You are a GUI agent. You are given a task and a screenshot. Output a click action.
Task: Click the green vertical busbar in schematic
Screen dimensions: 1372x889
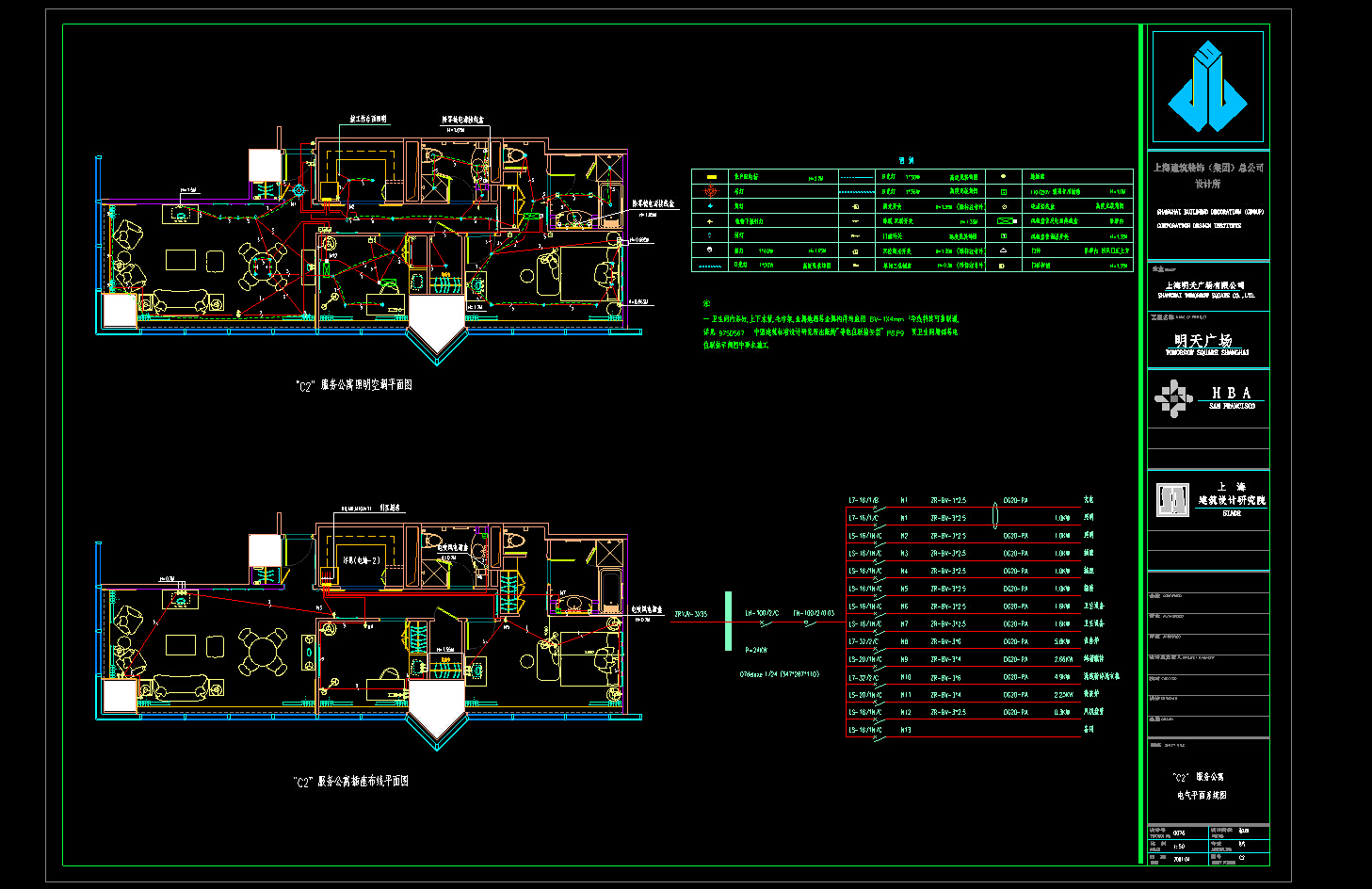728,621
